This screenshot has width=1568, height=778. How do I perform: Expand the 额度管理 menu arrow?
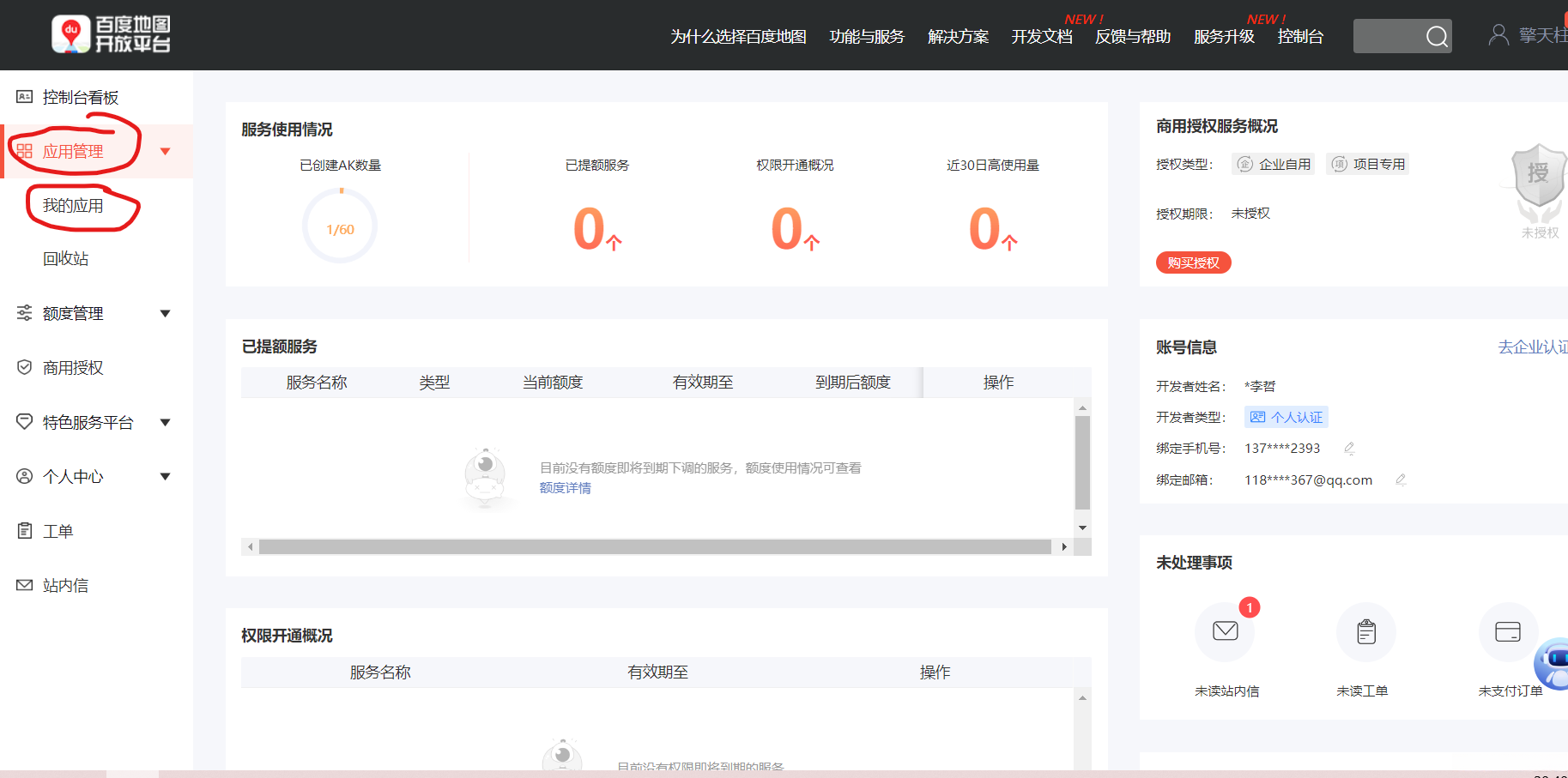pyautogui.click(x=166, y=314)
